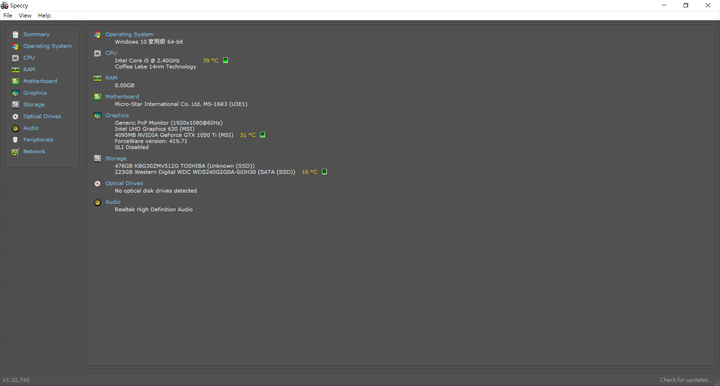Click the Peripherals mouse icon in sidebar
The height and width of the screenshot is (386, 720).
point(15,140)
